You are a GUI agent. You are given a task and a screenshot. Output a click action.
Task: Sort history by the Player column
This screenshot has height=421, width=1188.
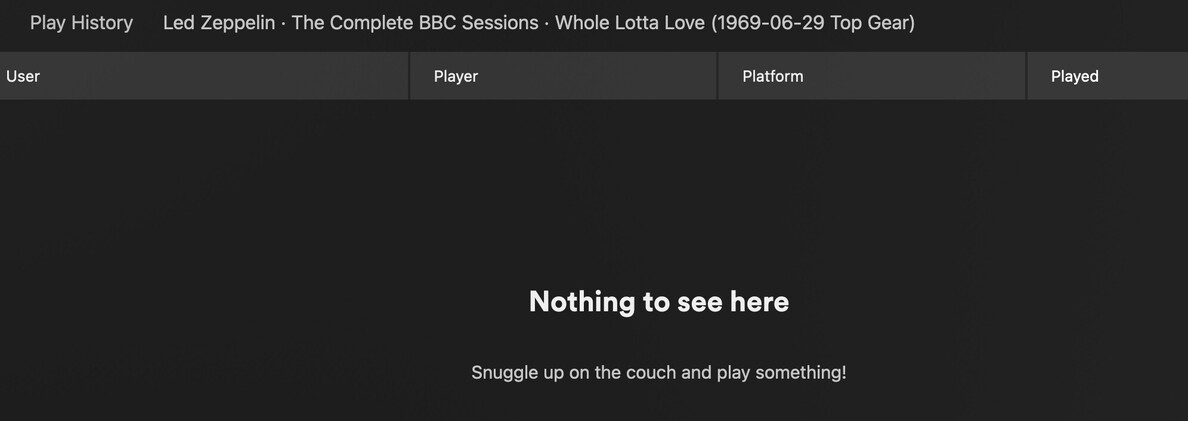(456, 76)
